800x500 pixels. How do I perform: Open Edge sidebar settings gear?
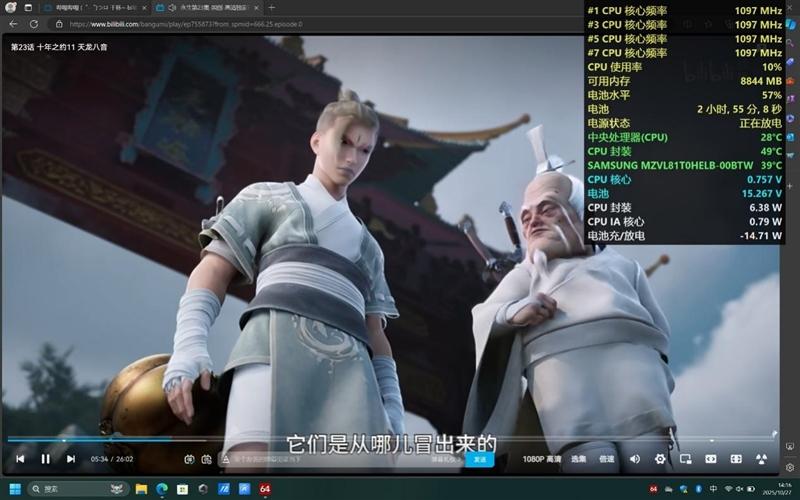pos(790,467)
